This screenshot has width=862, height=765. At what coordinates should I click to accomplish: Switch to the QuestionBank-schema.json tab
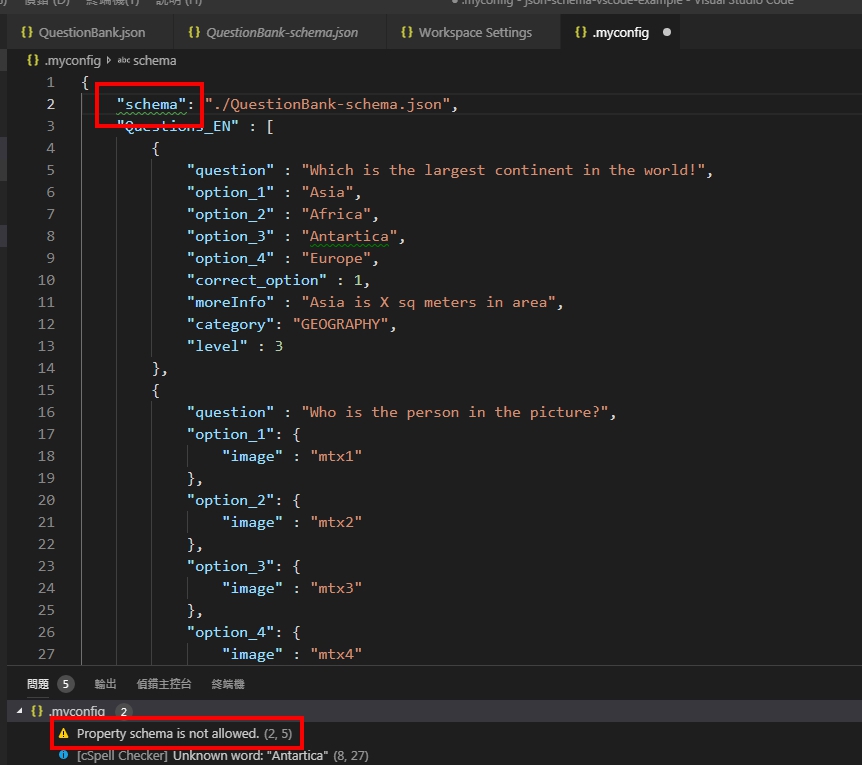(281, 33)
